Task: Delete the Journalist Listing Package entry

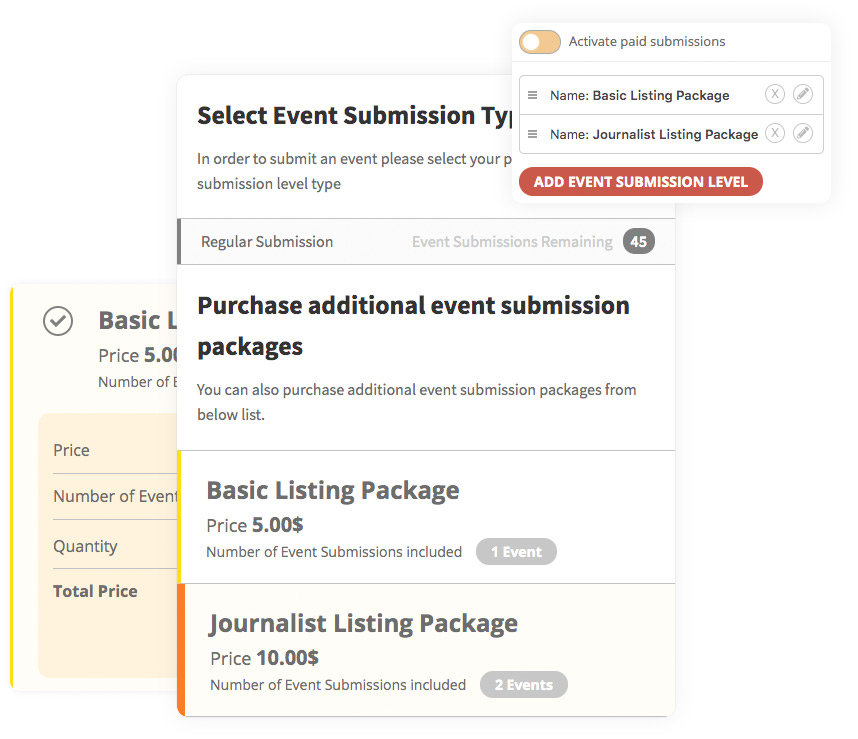Action: (775, 133)
